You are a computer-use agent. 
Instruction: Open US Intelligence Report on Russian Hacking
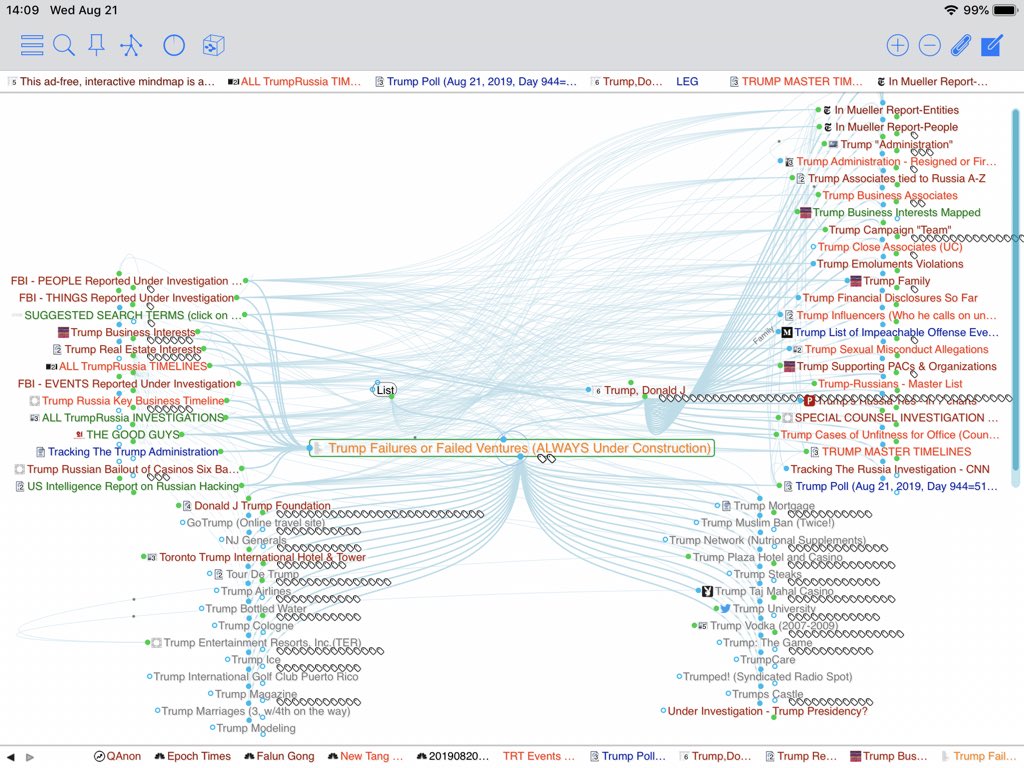tap(127, 487)
